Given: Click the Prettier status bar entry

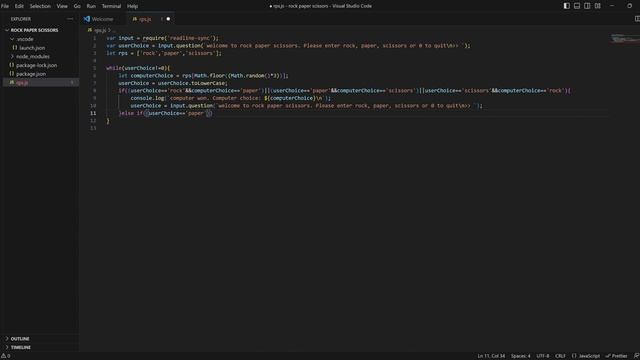Looking at the screenshot, I should 616,356.
